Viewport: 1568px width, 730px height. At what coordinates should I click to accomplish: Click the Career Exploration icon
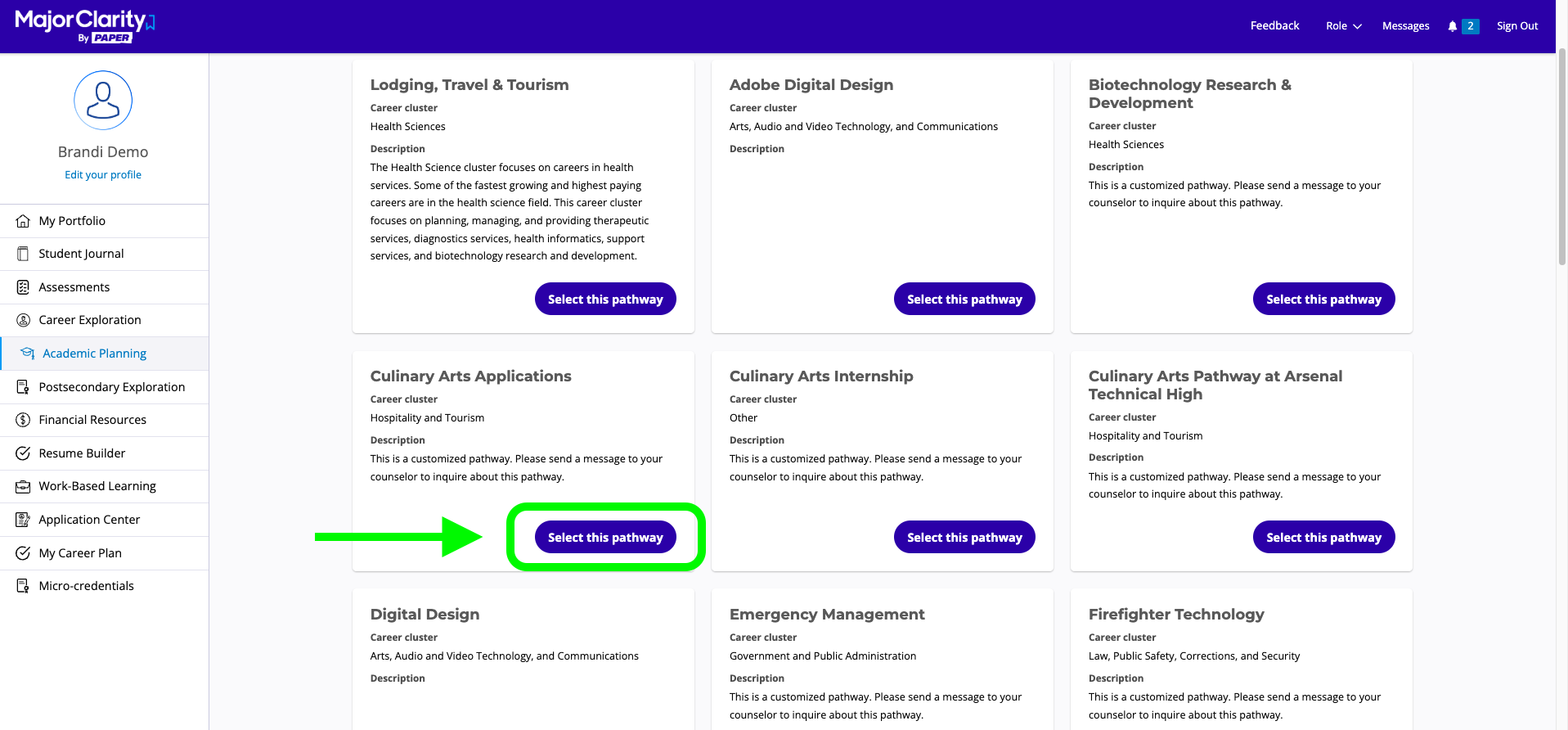23,320
